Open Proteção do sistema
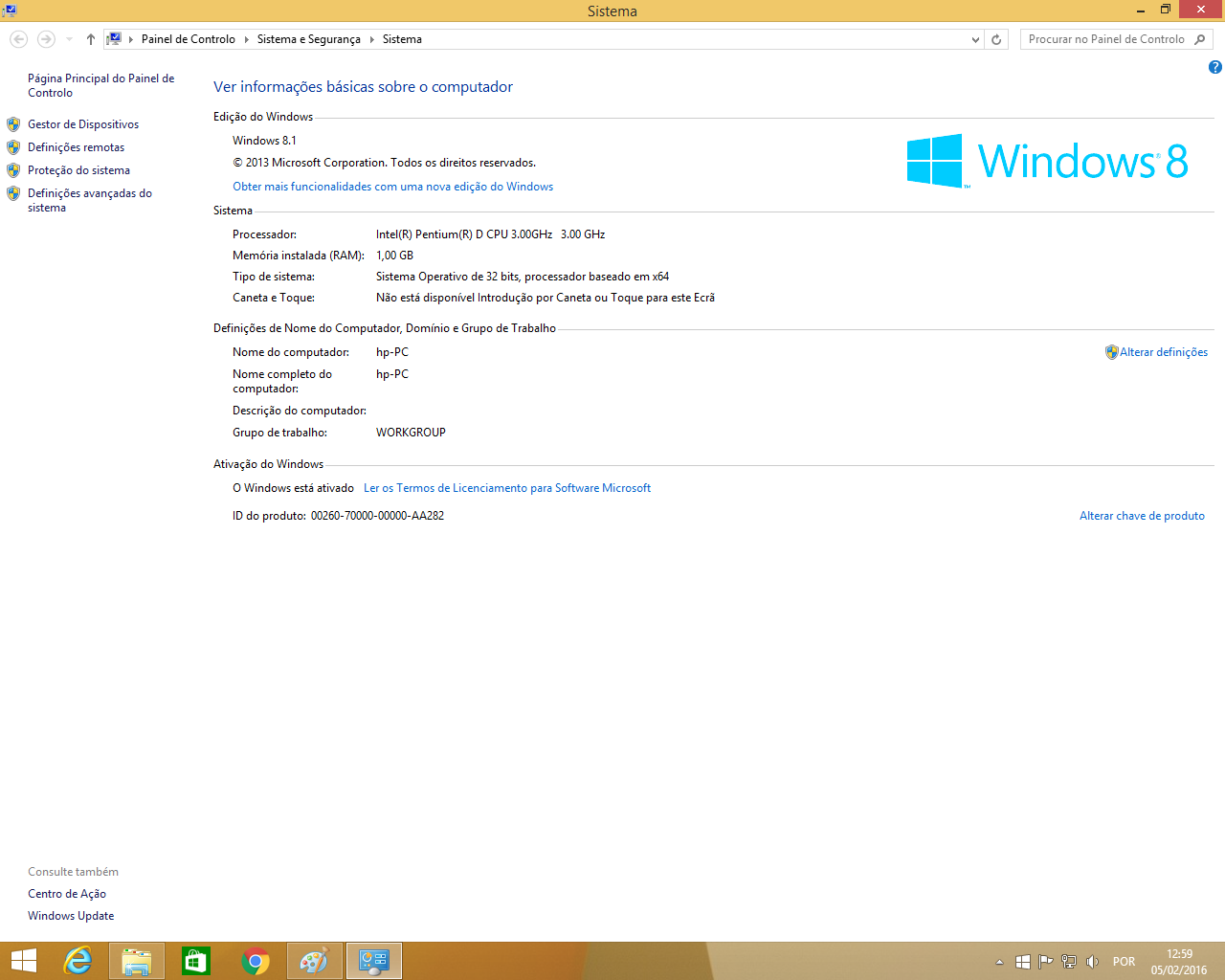The height and width of the screenshot is (980, 1225). coord(78,170)
